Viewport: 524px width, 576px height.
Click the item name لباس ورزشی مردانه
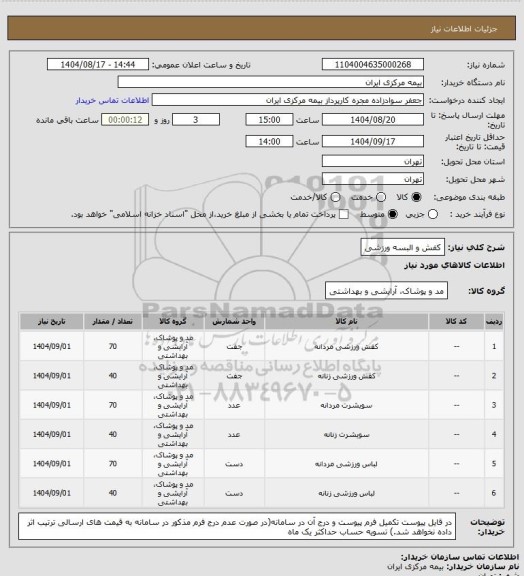coord(346,464)
